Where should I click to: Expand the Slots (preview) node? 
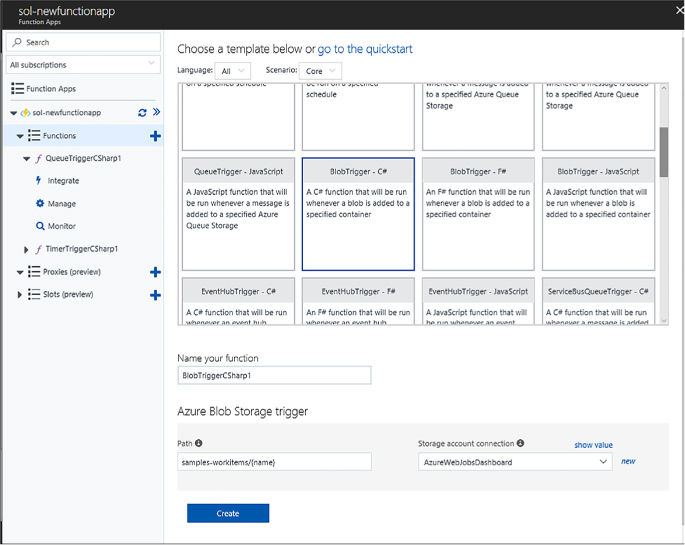[x=20, y=295]
